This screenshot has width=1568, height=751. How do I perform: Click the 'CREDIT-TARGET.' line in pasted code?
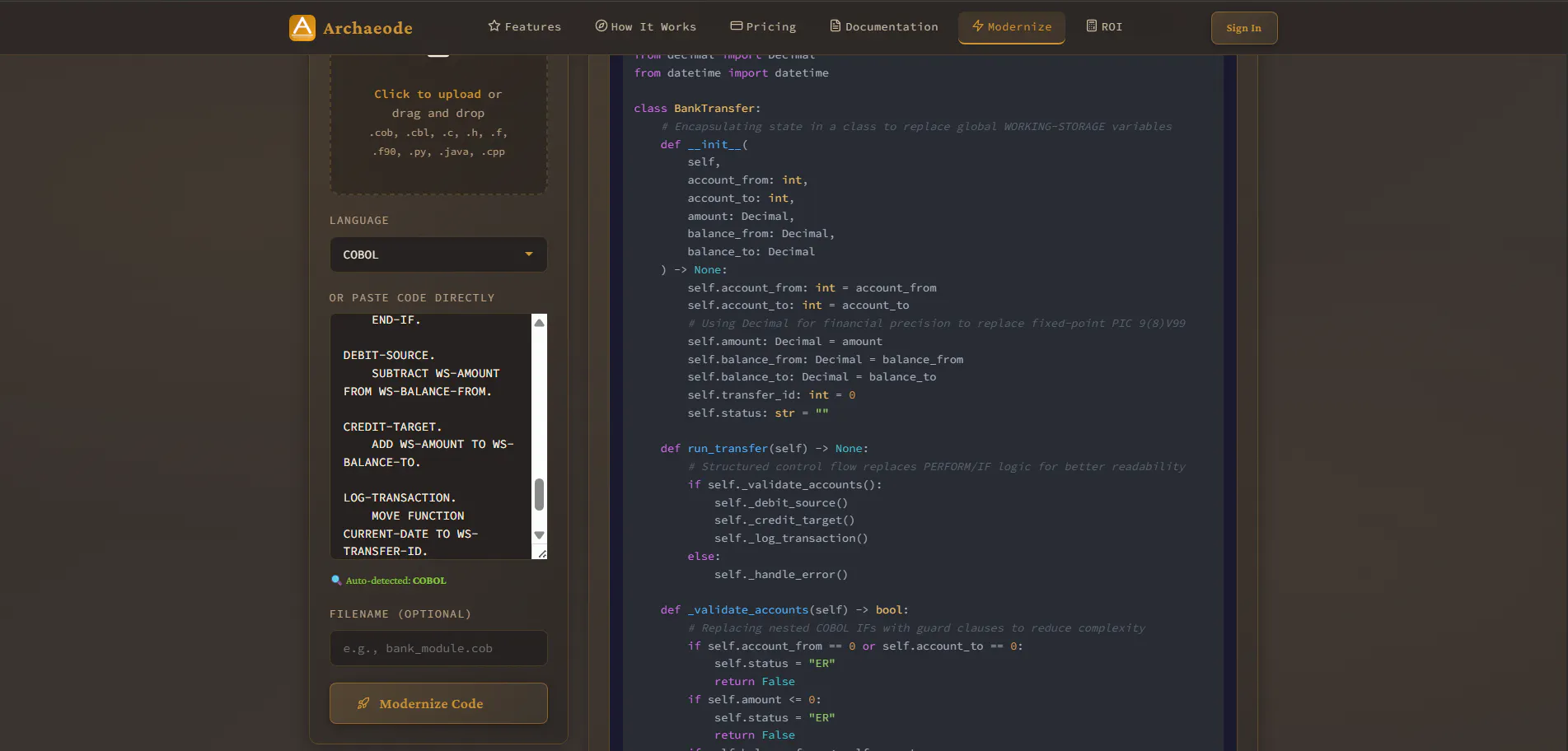392,427
